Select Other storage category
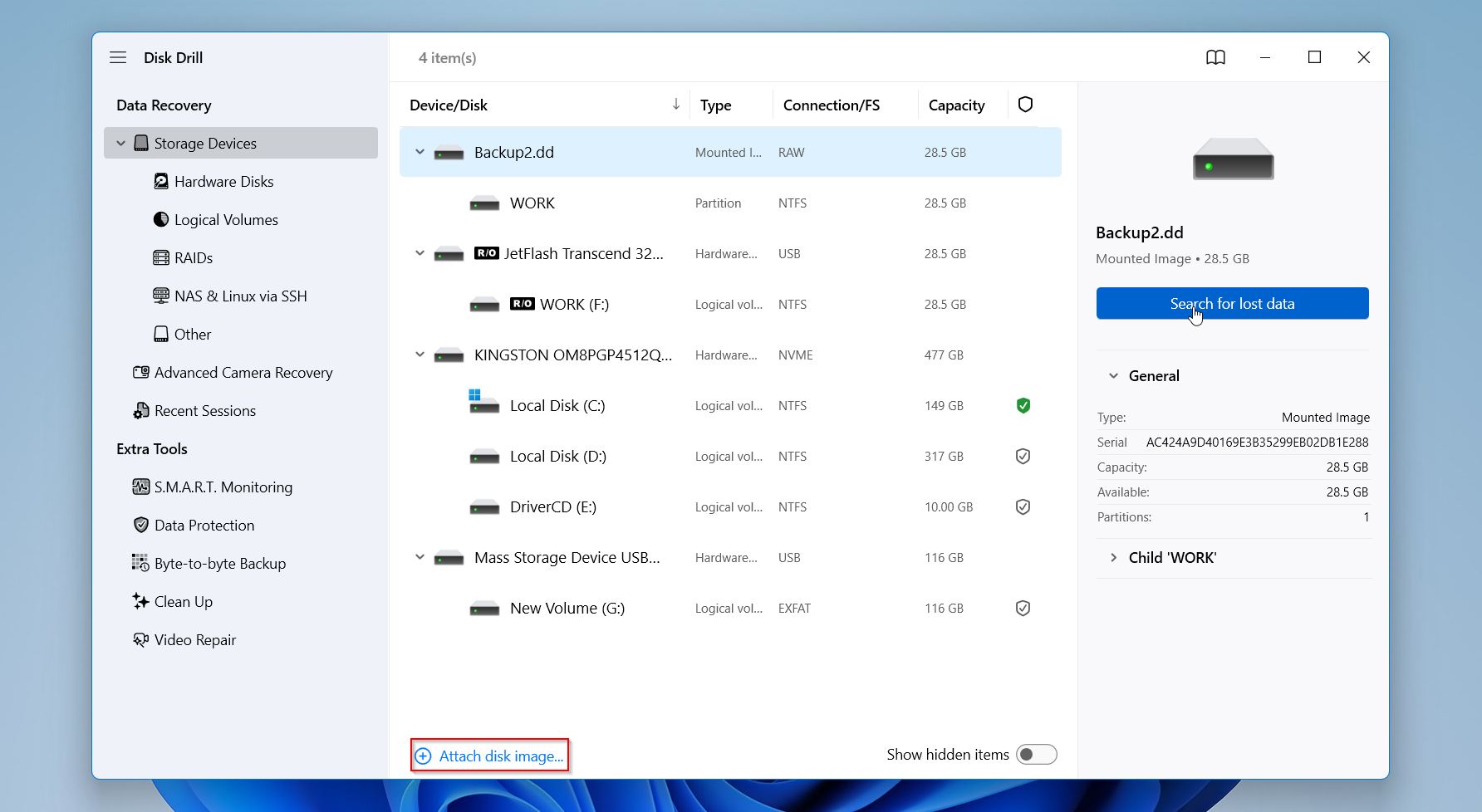 click(x=183, y=334)
